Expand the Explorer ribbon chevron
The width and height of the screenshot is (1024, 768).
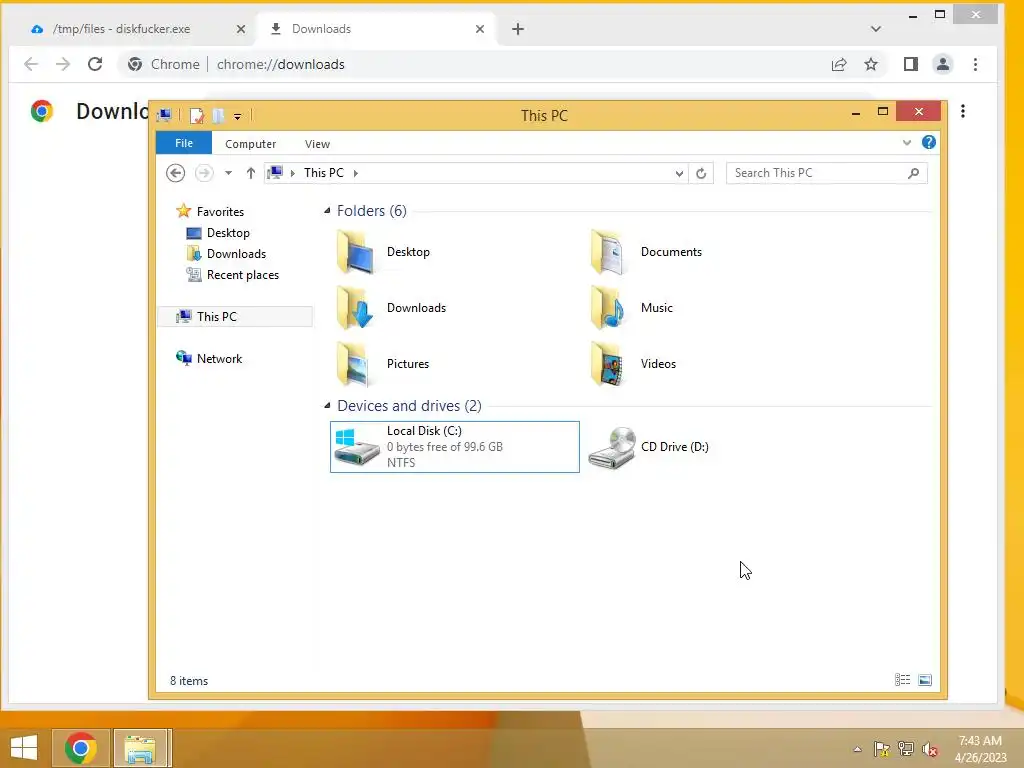(x=906, y=142)
